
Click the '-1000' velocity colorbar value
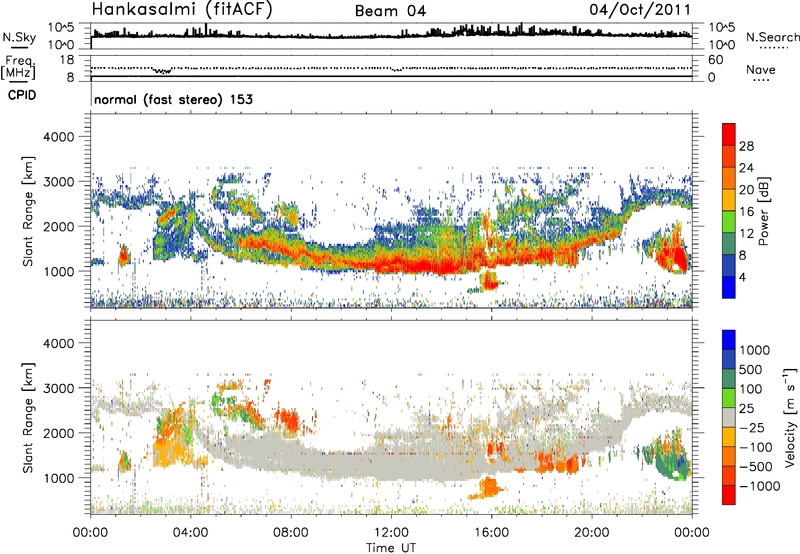click(759, 486)
